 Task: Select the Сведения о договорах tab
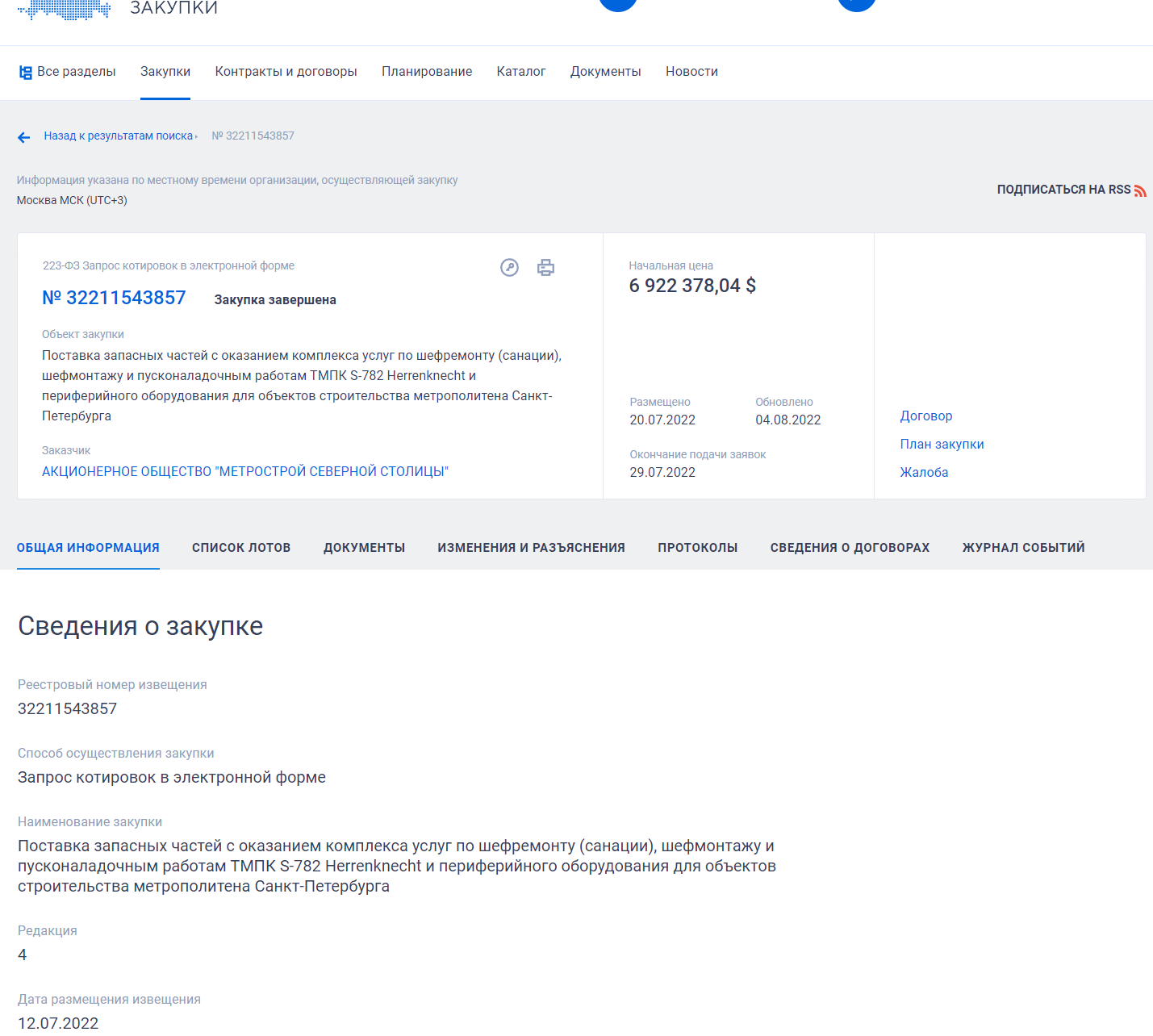pos(850,548)
